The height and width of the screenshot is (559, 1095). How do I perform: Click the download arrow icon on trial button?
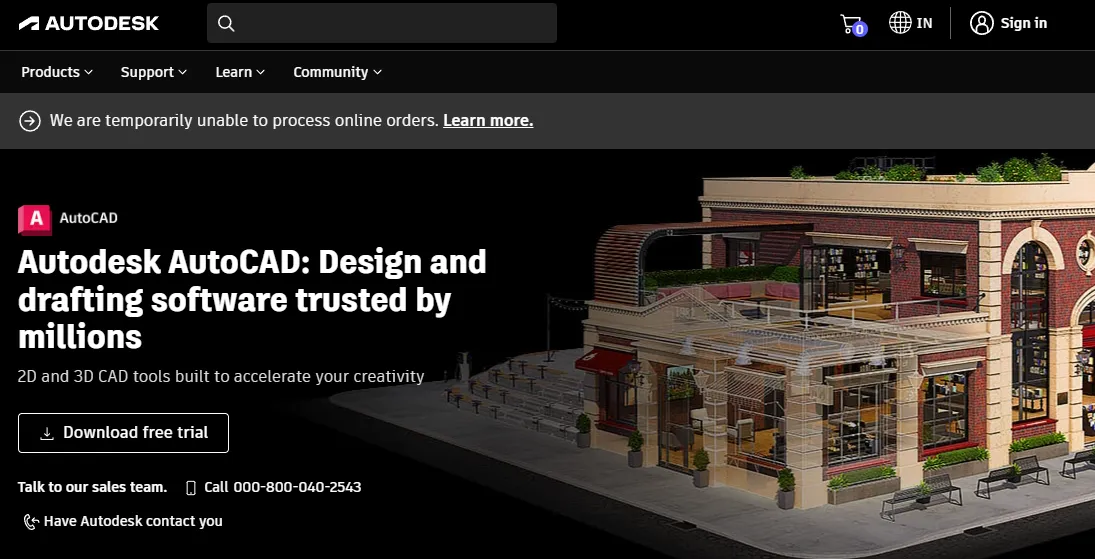pos(47,433)
